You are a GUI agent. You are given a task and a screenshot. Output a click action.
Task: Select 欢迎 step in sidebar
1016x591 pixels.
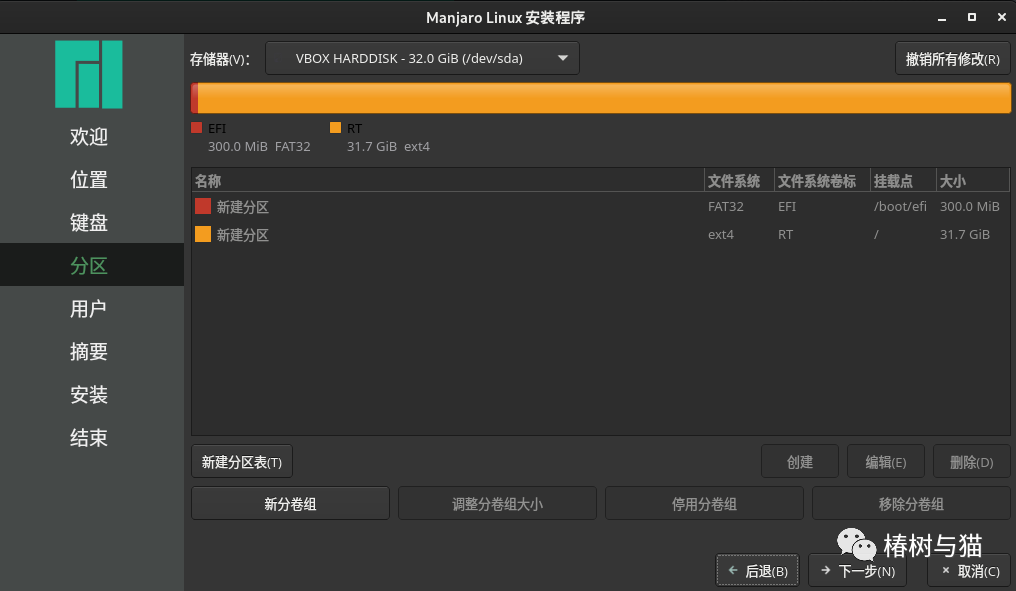point(89,137)
